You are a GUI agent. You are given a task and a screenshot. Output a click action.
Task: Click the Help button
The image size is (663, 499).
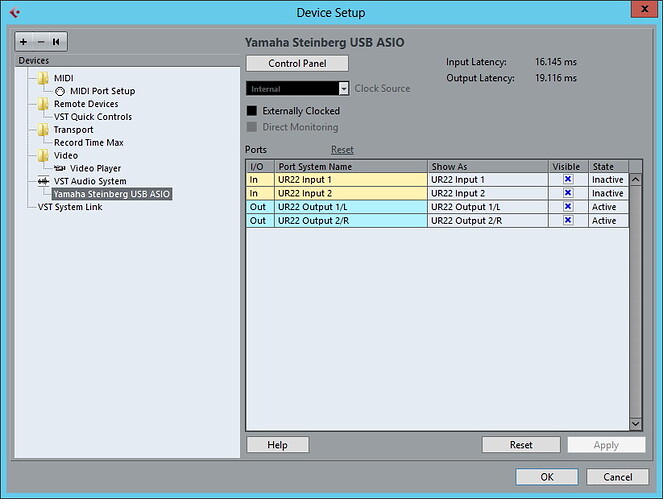coord(277,445)
